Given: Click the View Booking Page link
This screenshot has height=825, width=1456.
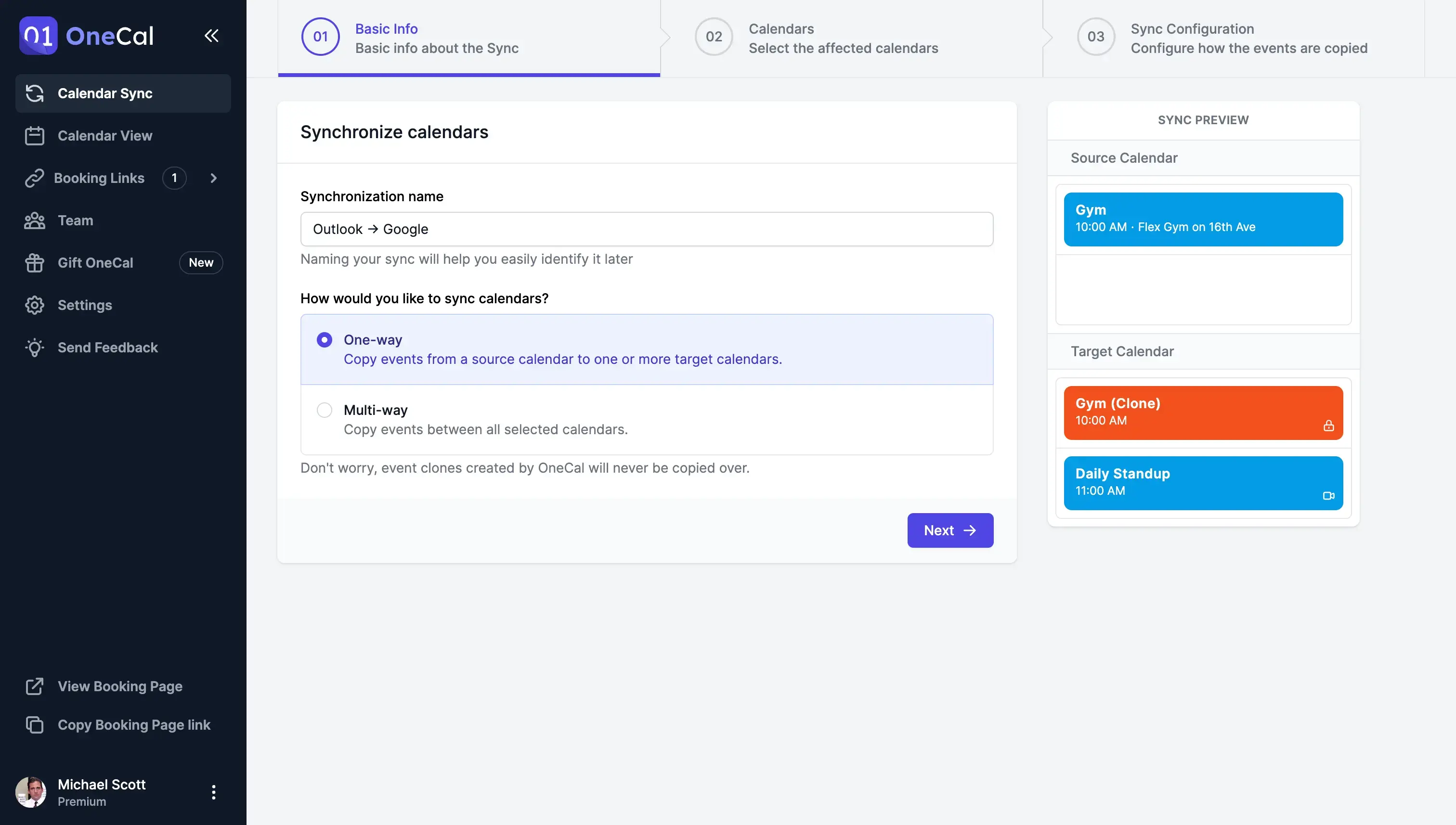Looking at the screenshot, I should (x=120, y=687).
